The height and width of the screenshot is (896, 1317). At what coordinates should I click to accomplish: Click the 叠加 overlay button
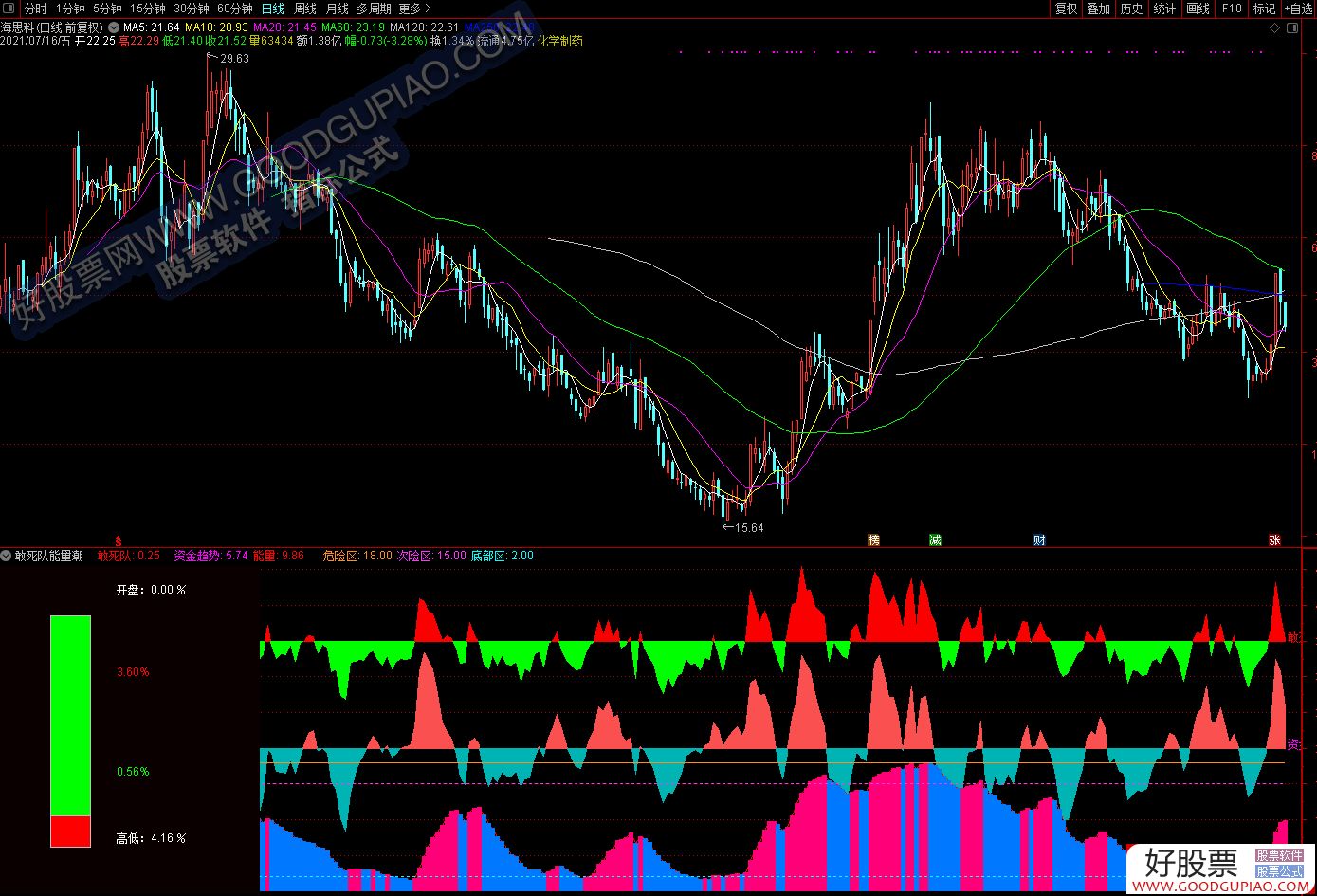(x=1099, y=9)
